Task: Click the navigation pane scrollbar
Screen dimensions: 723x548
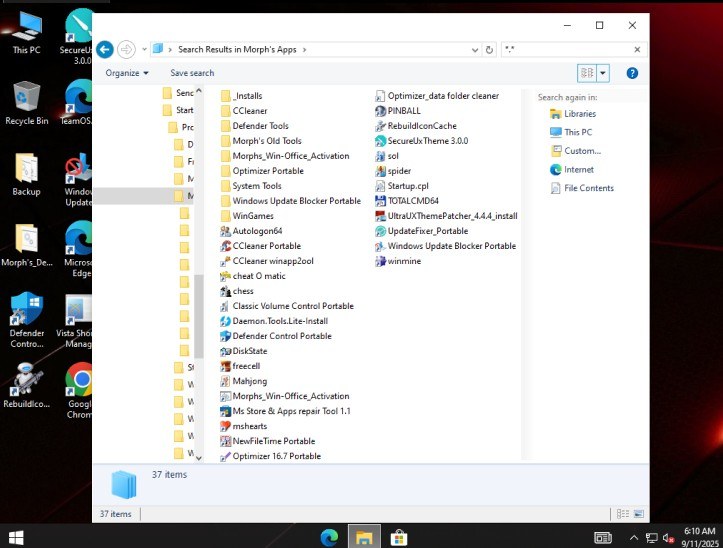Action: [x=199, y=316]
